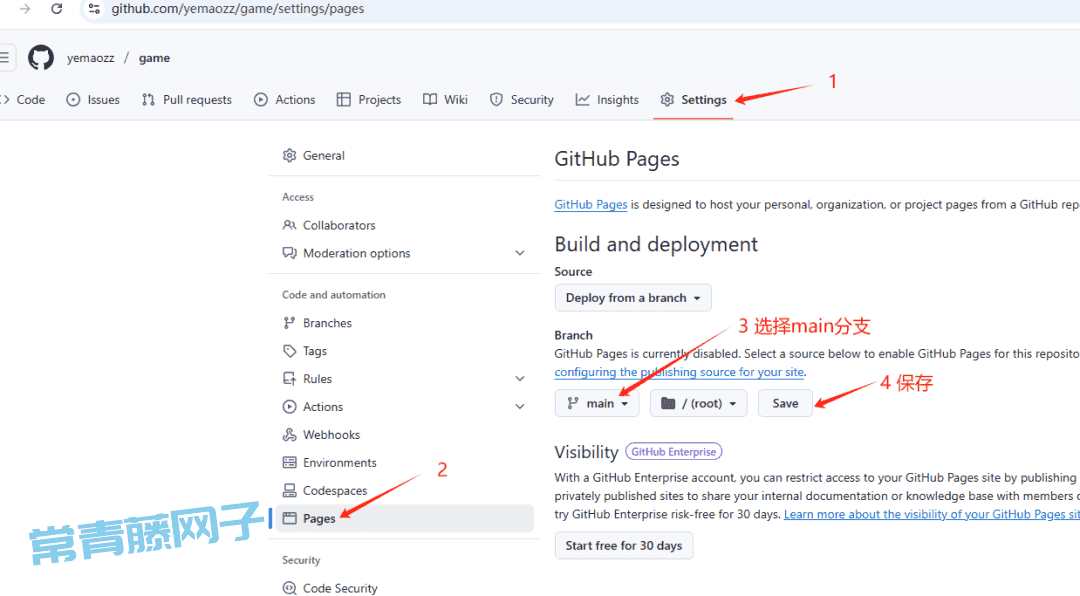Viewport: 1080px width, 596px height.
Task: Open Learn more about visibility link
Action: click(x=932, y=515)
